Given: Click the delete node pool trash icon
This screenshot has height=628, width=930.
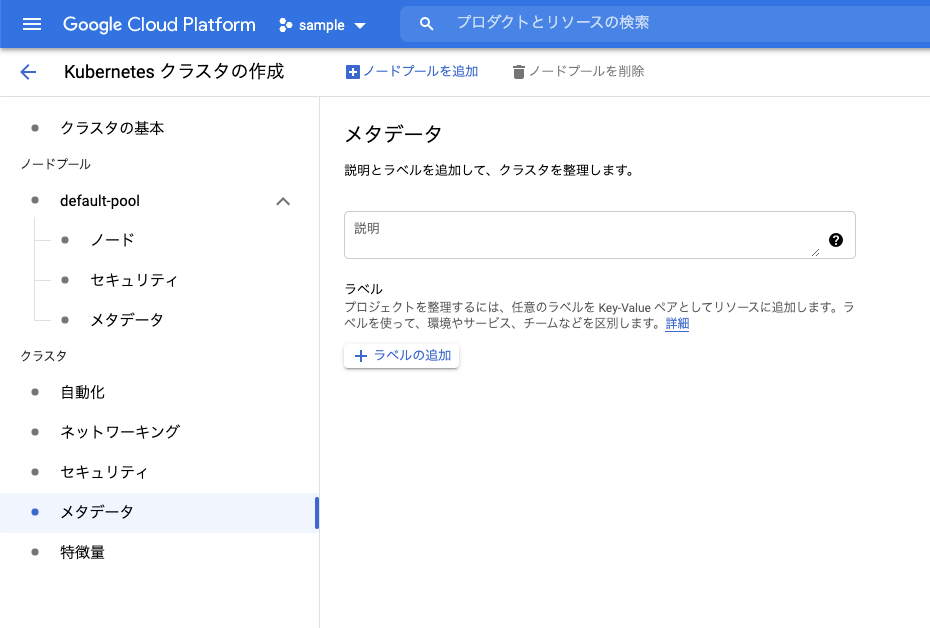Looking at the screenshot, I should point(519,71).
